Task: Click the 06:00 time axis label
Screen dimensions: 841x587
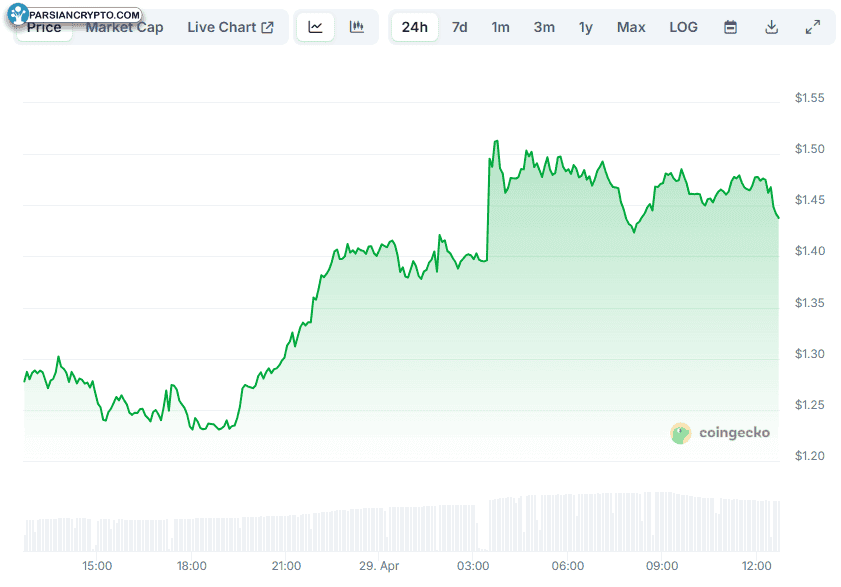Action: click(x=568, y=566)
